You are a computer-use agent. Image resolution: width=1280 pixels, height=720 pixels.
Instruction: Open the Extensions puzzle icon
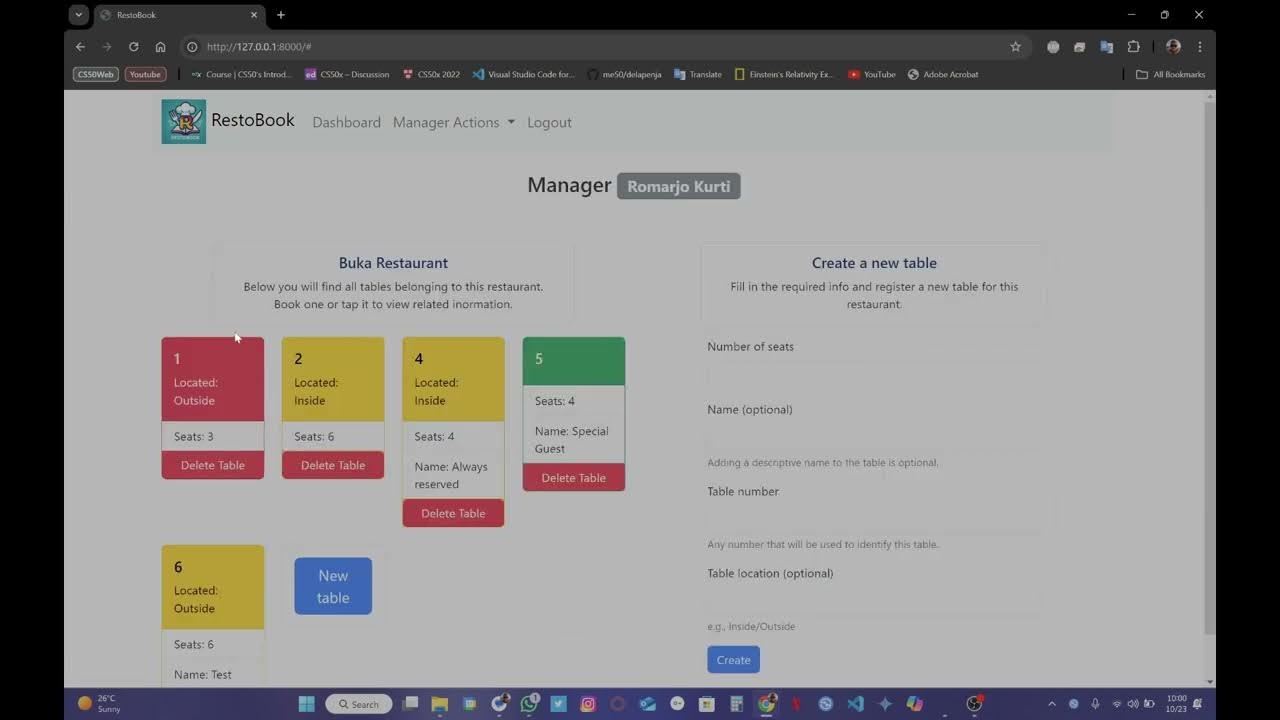[x=1133, y=47]
